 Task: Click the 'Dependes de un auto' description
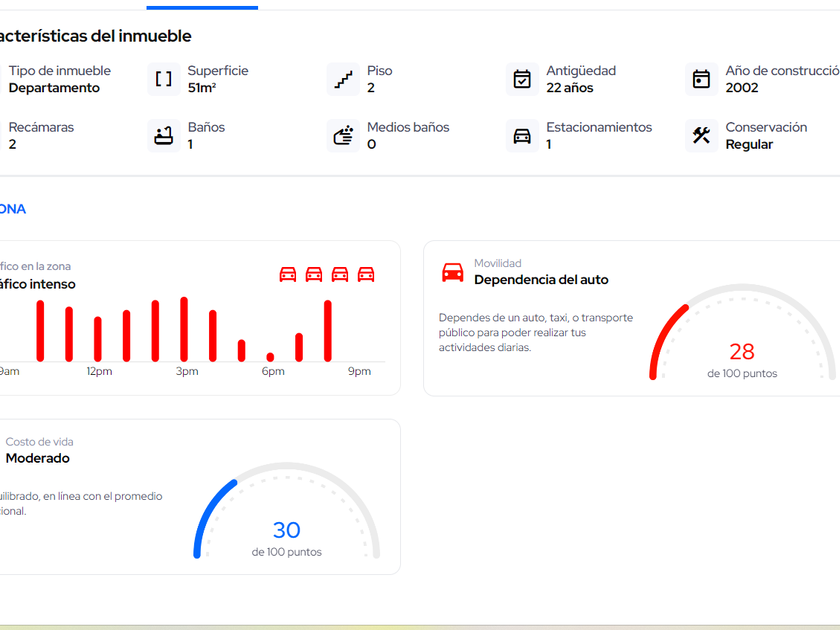pos(536,333)
